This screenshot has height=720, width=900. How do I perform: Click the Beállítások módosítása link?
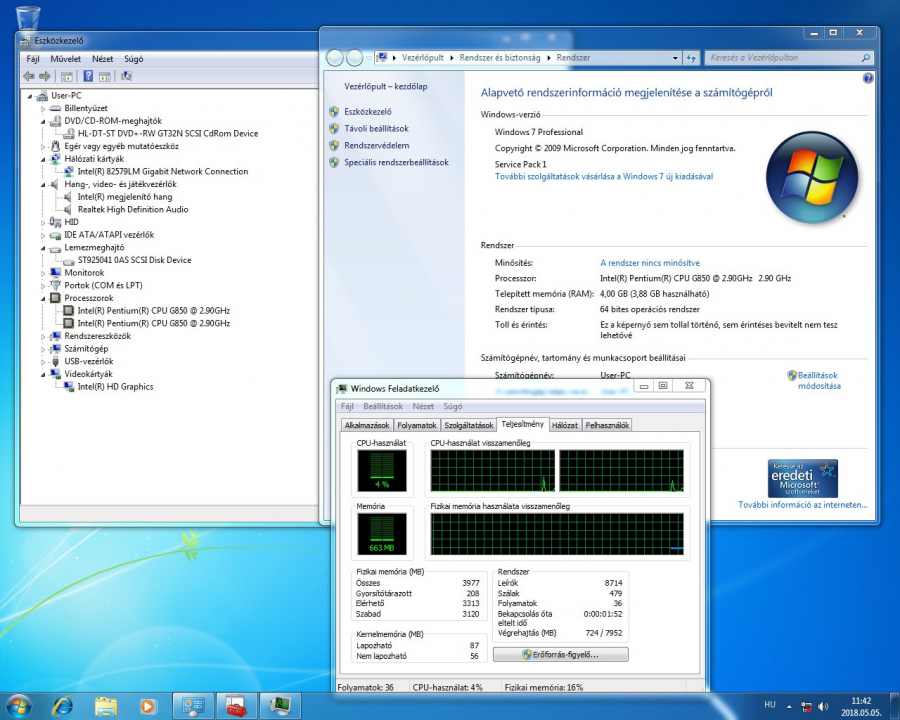tap(818, 381)
